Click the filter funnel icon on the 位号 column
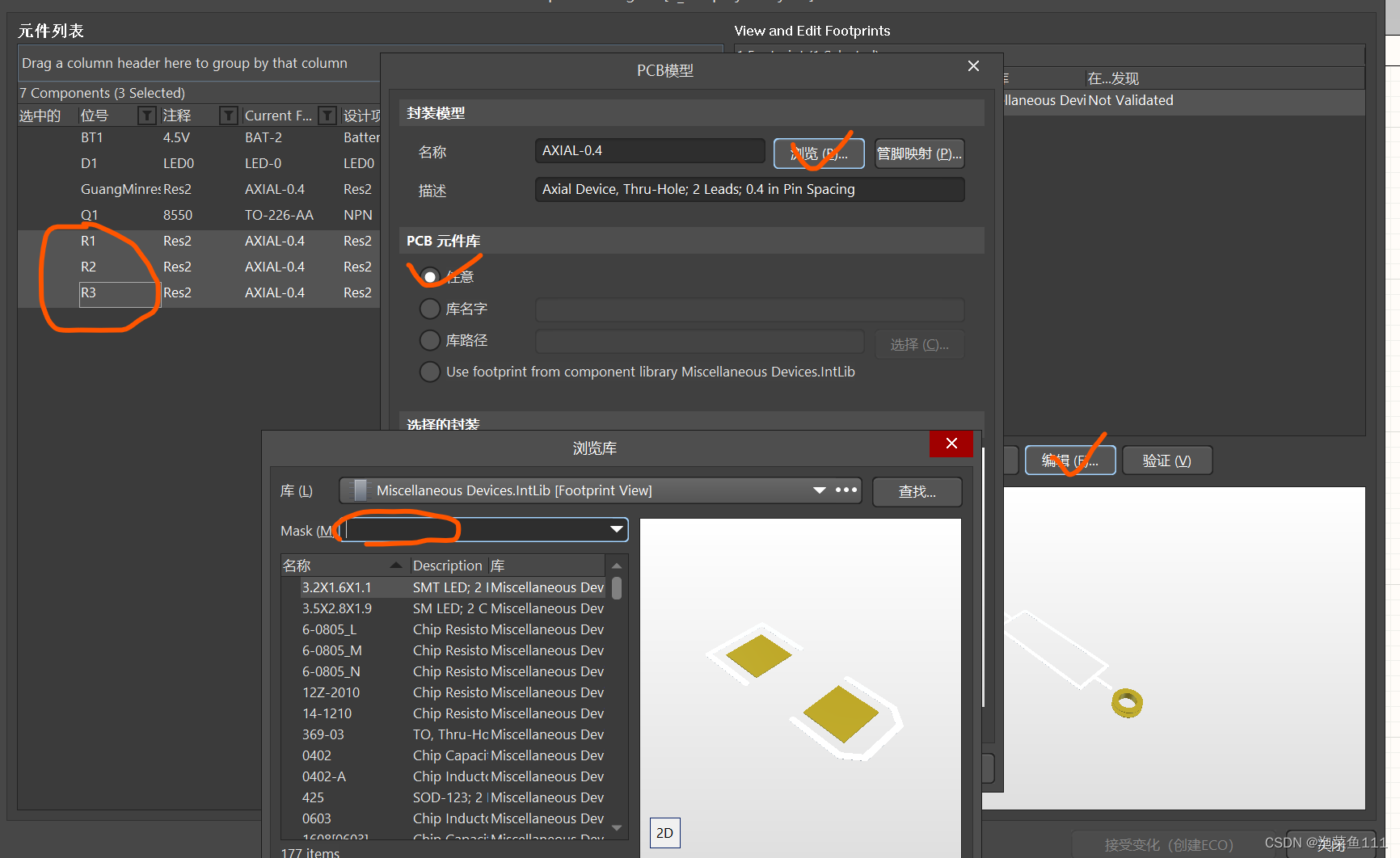 click(x=146, y=116)
